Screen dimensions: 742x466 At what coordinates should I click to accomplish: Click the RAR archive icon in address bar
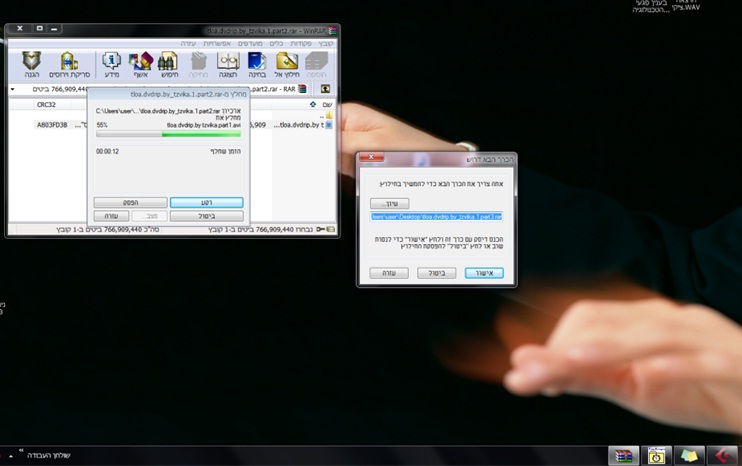pos(302,89)
